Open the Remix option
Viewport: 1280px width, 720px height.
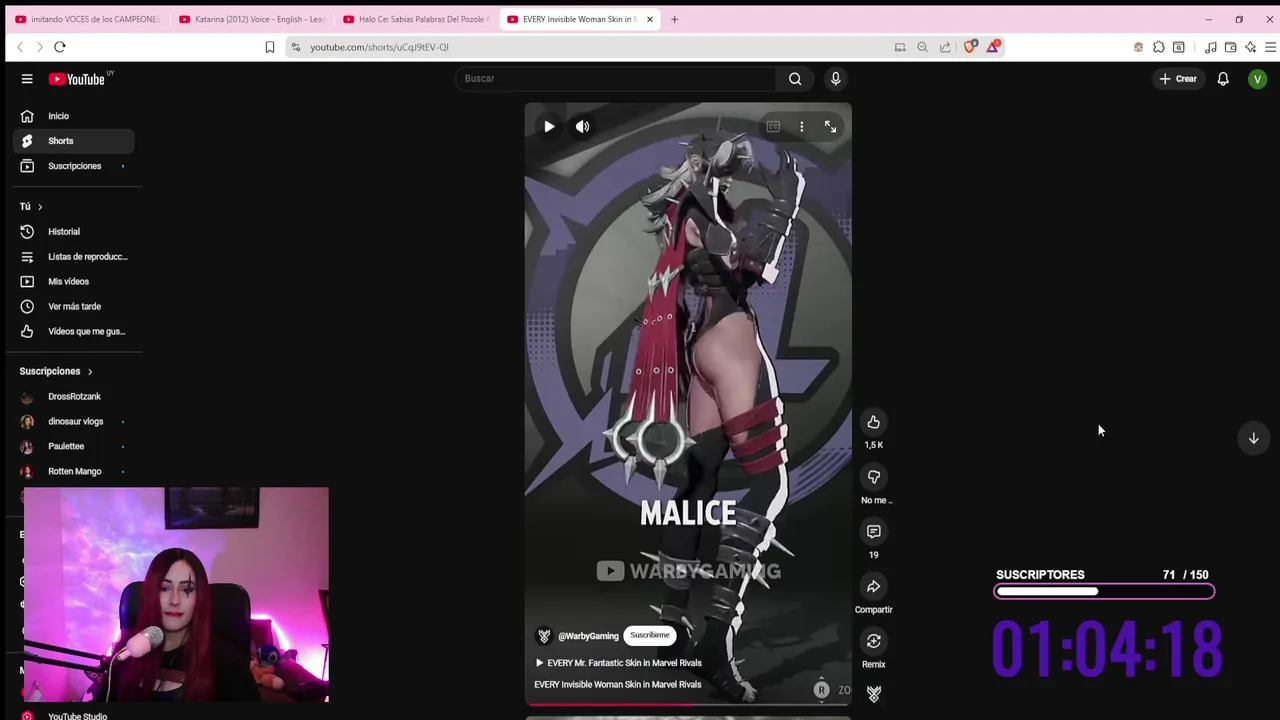pos(873,641)
